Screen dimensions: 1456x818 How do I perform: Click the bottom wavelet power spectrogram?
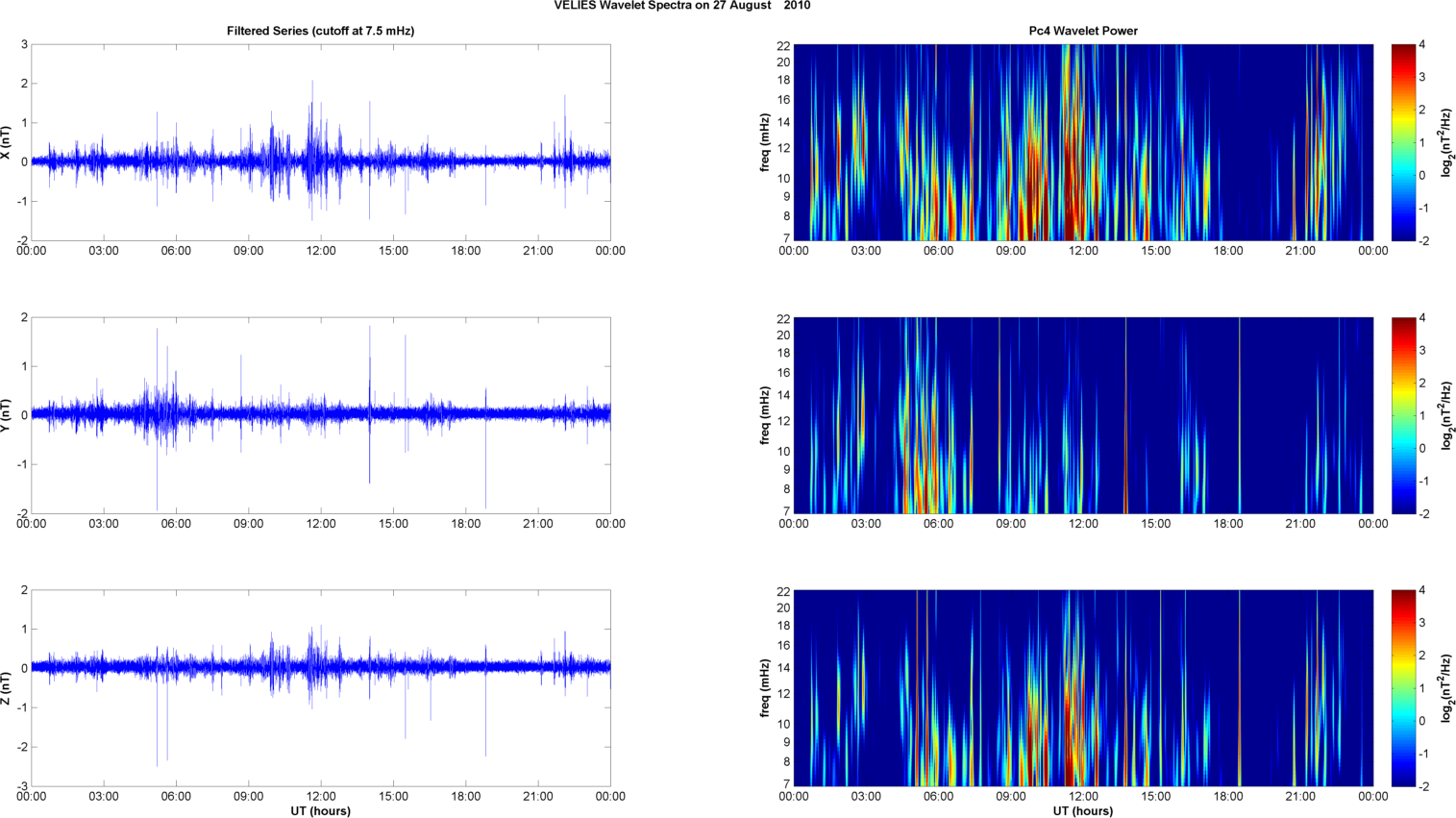point(1083,688)
